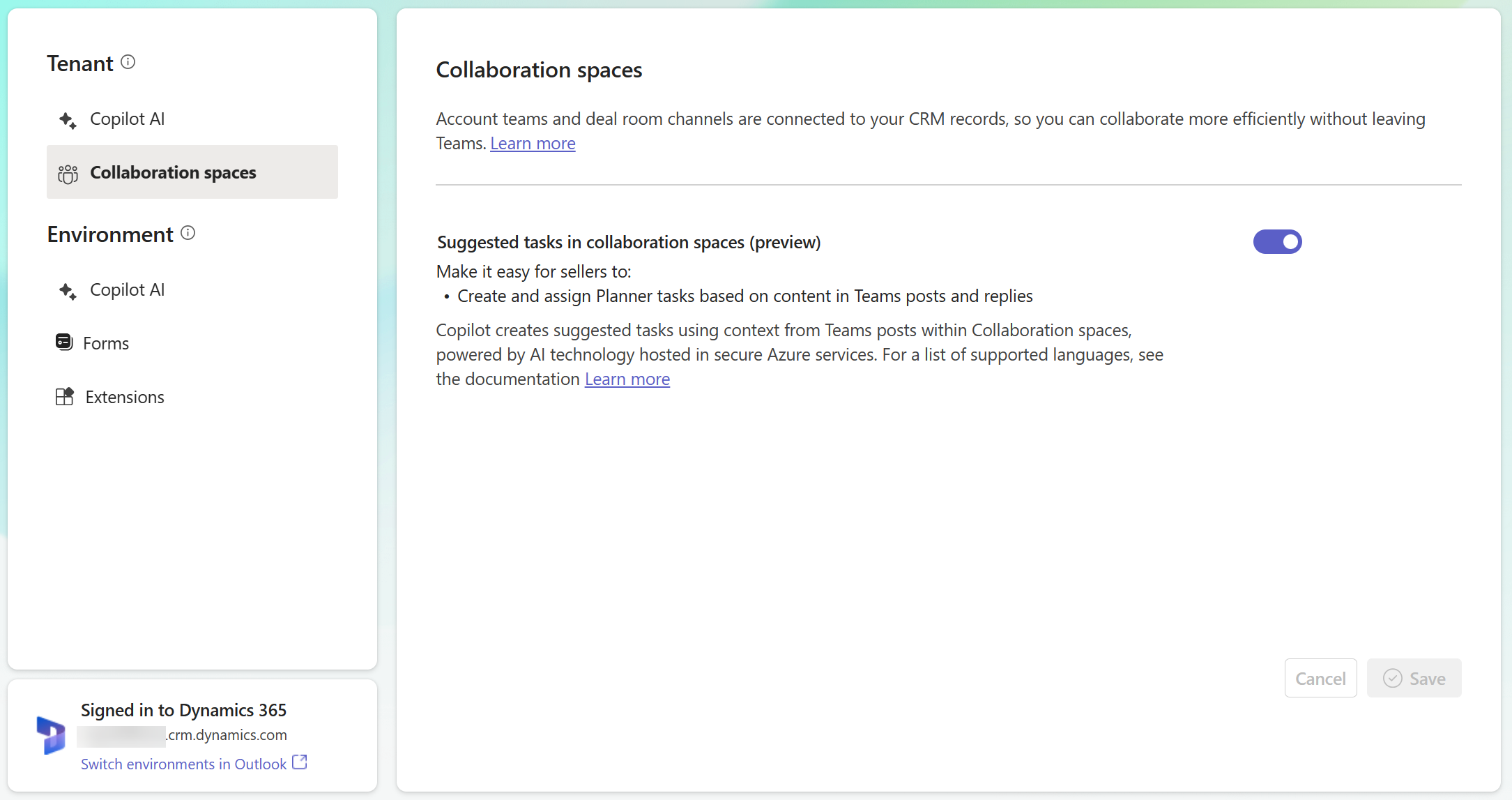Click the Tenant info circle icon
This screenshot has width=1512, height=800.
(128, 61)
